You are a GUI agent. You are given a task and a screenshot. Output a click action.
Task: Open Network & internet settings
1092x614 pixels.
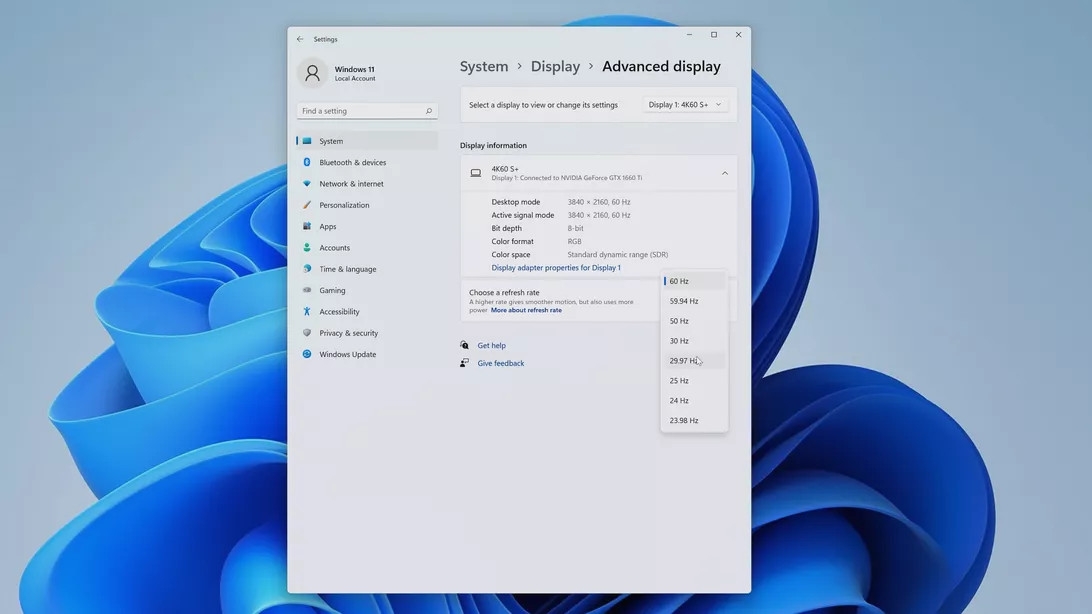tap(351, 181)
